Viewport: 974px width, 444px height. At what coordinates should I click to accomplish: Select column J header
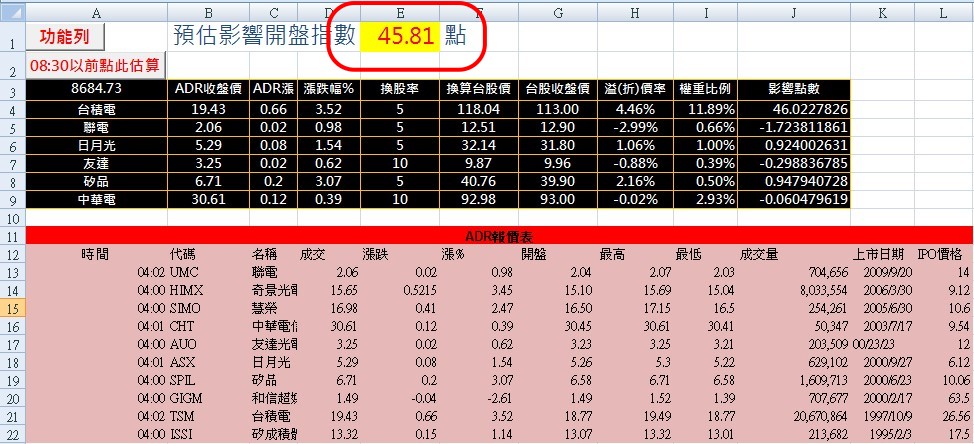793,12
